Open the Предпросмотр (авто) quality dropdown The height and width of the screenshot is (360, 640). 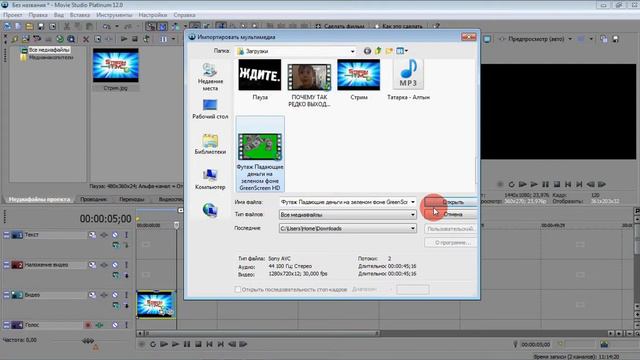coord(570,39)
